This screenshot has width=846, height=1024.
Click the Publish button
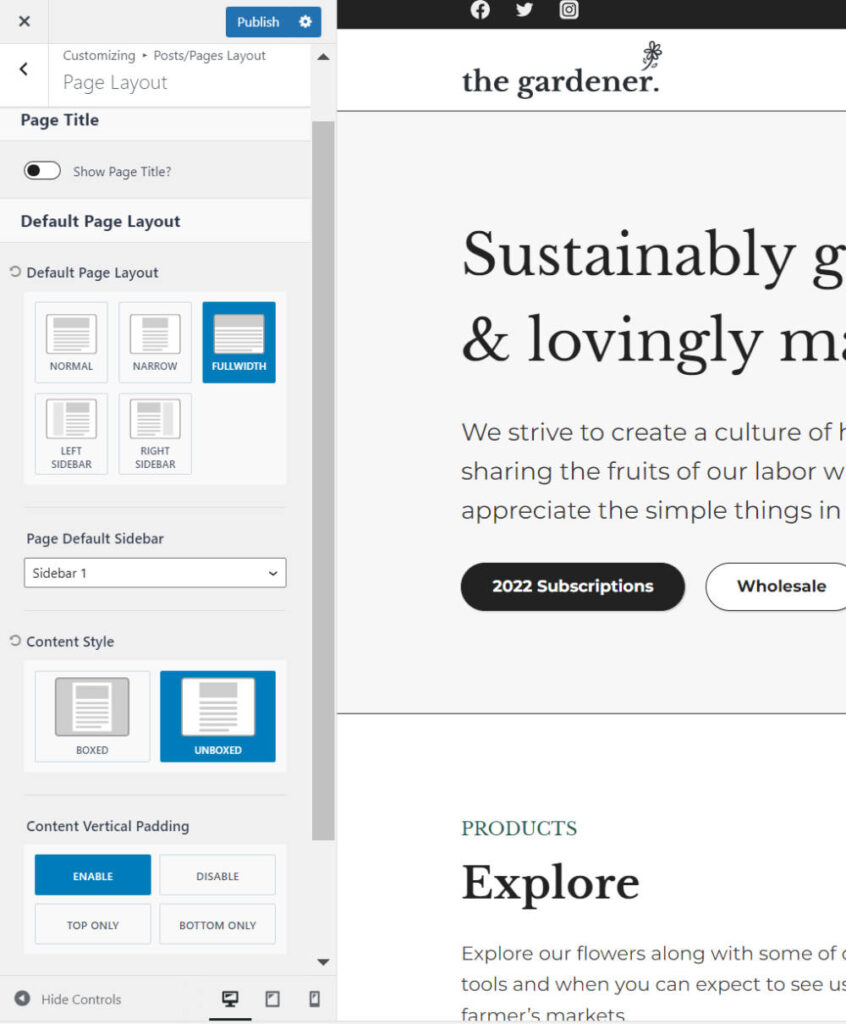coord(258,22)
